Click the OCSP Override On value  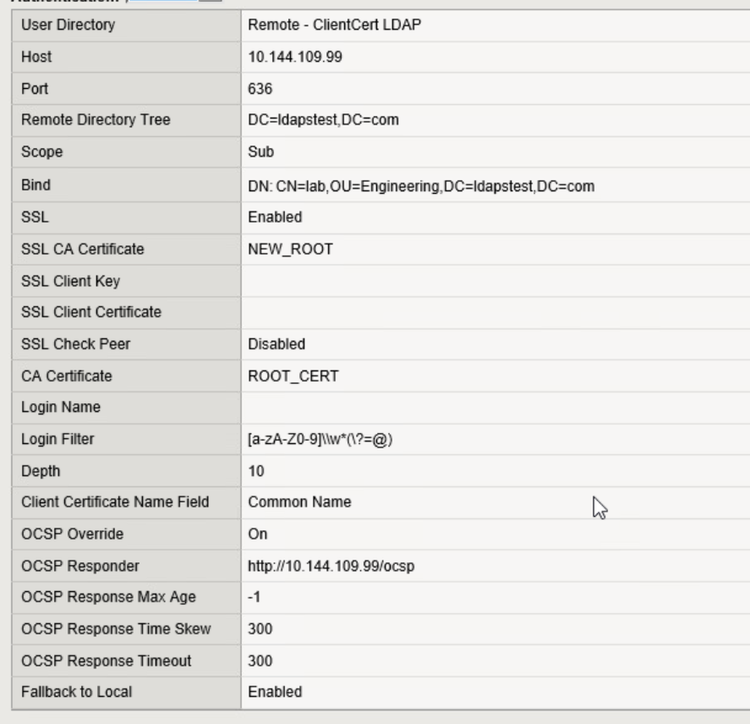click(258, 534)
